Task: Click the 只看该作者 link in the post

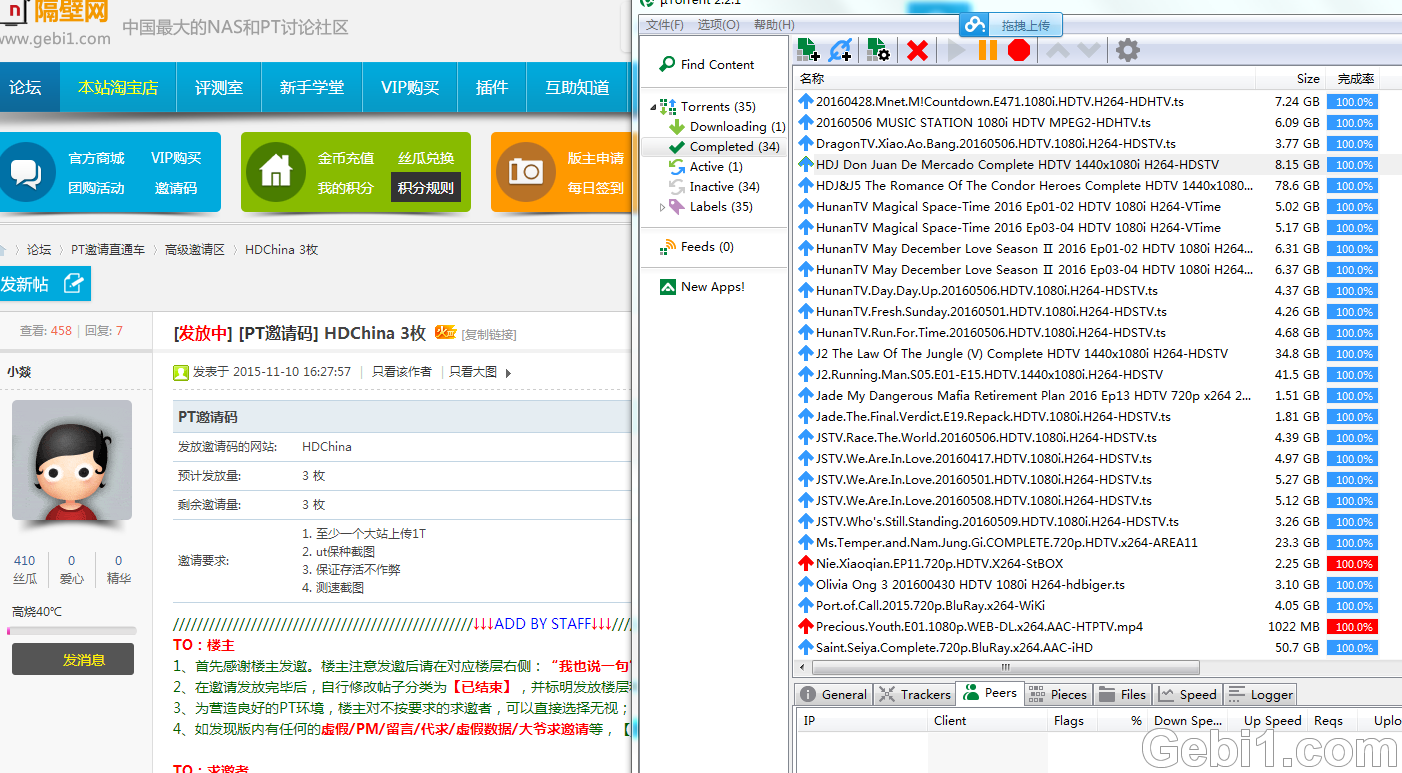Action: coord(402,372)
